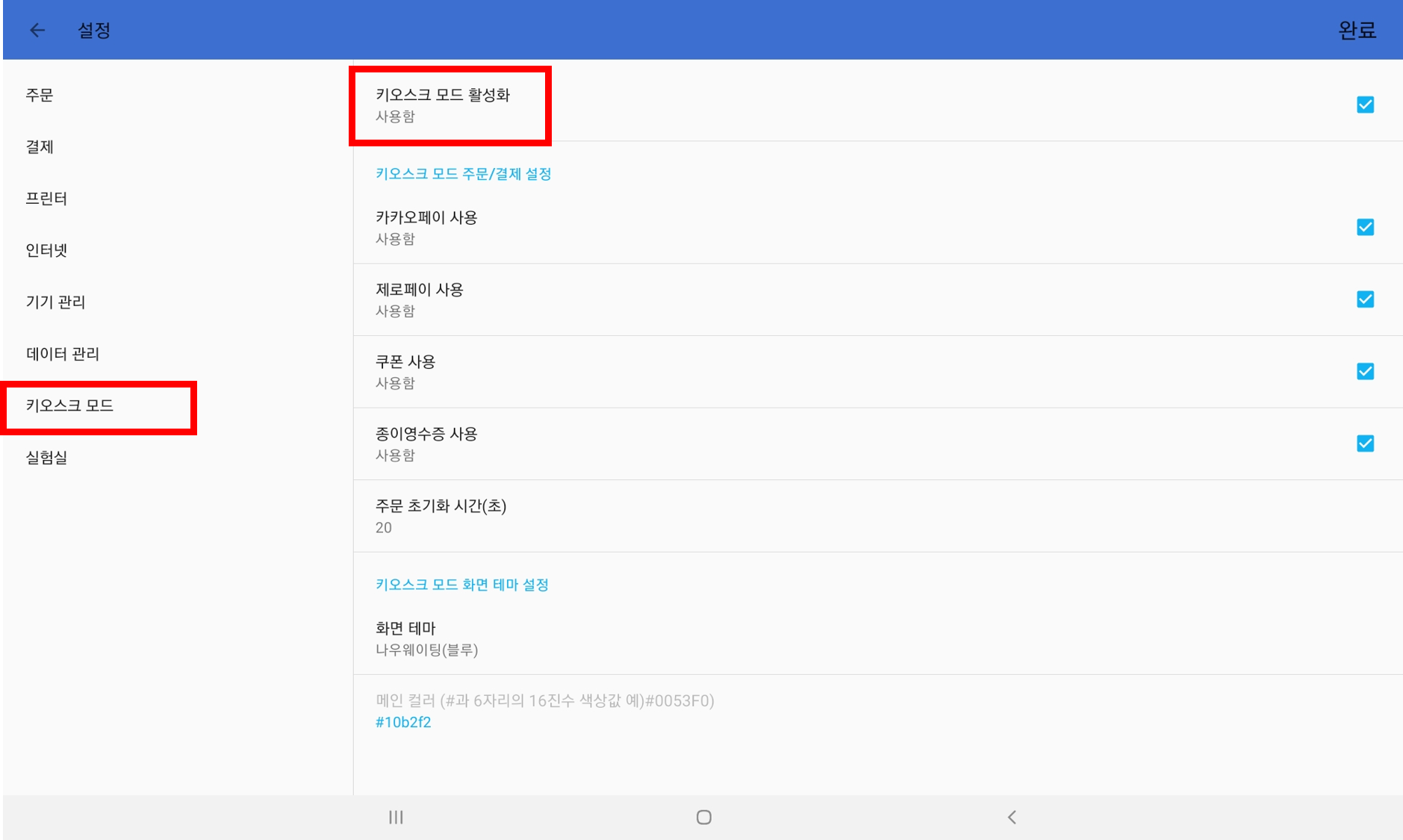Viewport: 1403px width, 840px height.
Task: Click the reset time value 20
Action: (x=383, y=528)
